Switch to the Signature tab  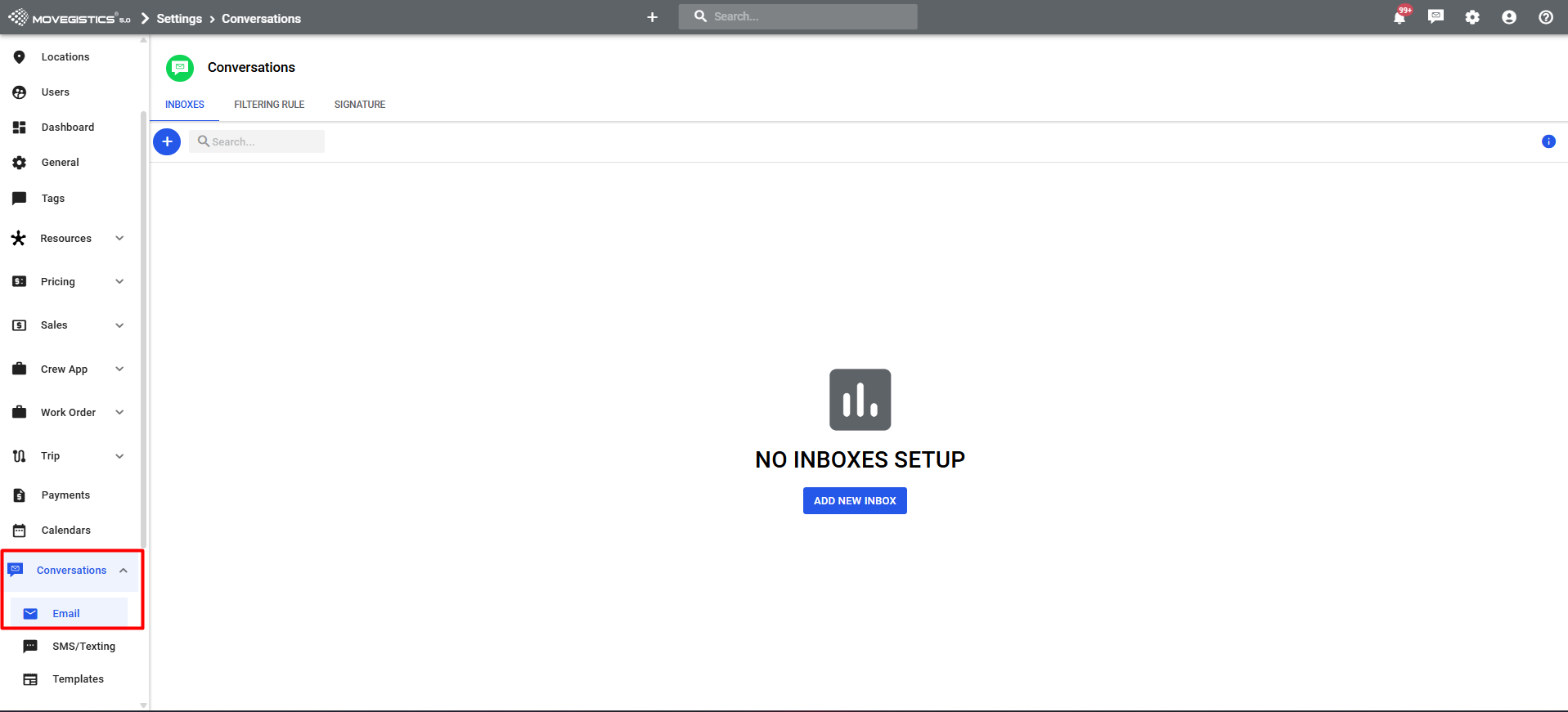[x=359, y=105]
